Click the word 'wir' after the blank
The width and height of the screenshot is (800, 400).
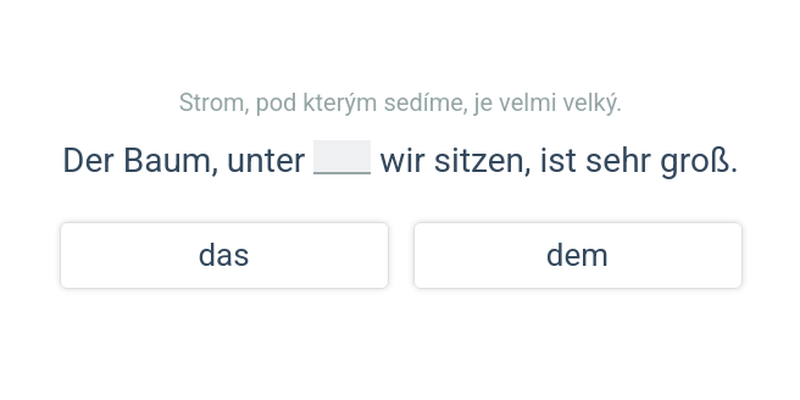tap(402, 160)
